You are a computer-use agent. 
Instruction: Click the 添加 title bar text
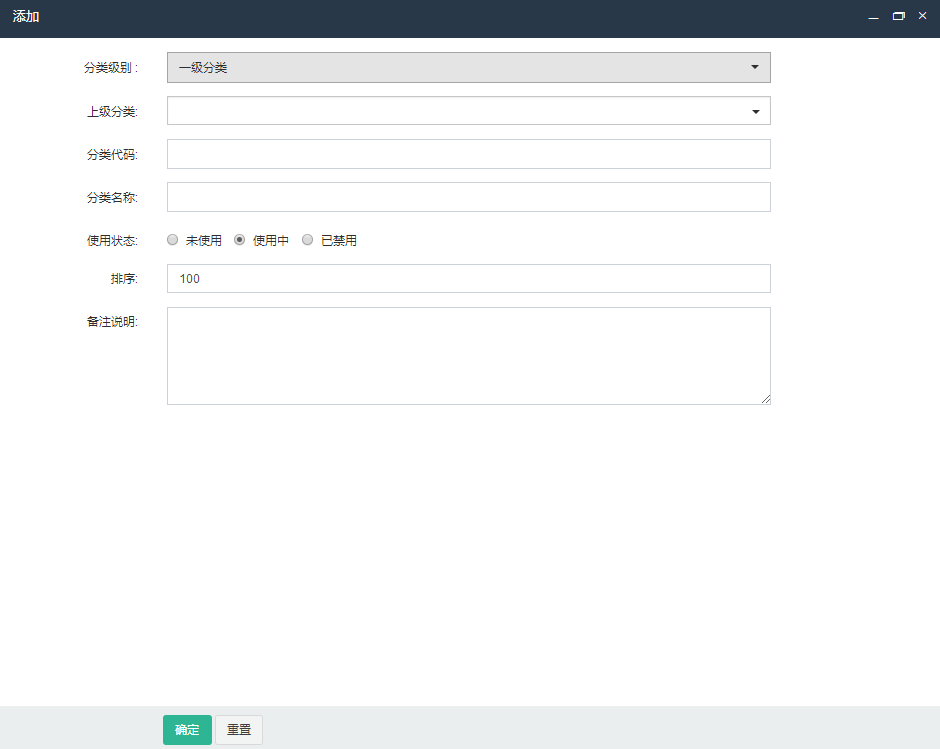[x=26, y=17]
